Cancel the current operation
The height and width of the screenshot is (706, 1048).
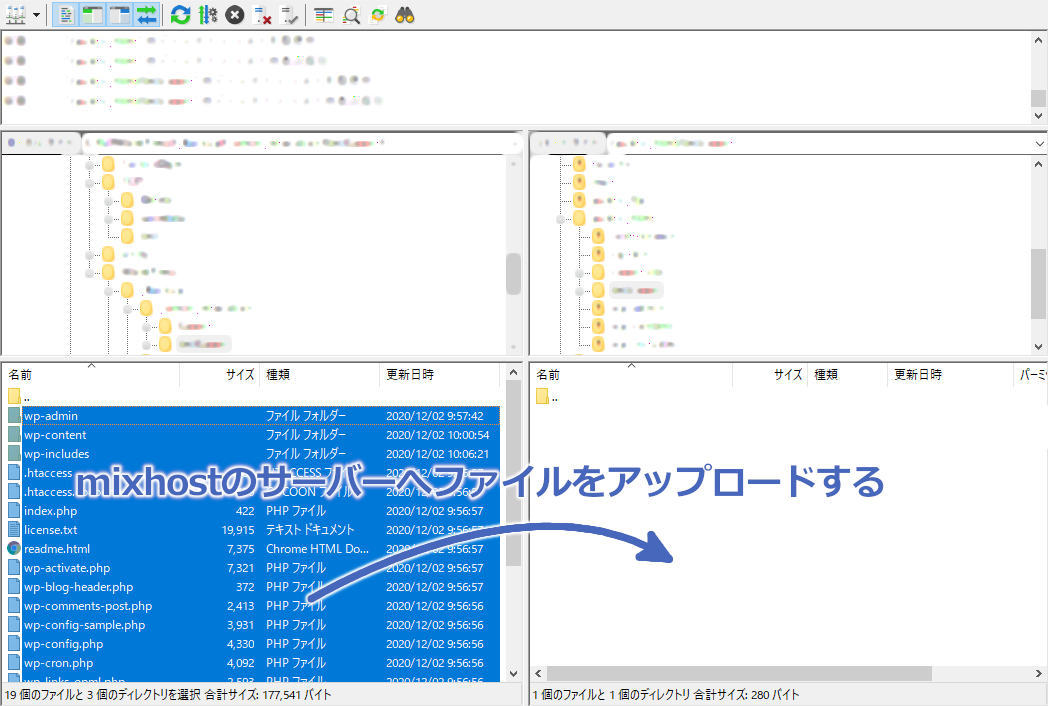(235, 15)
